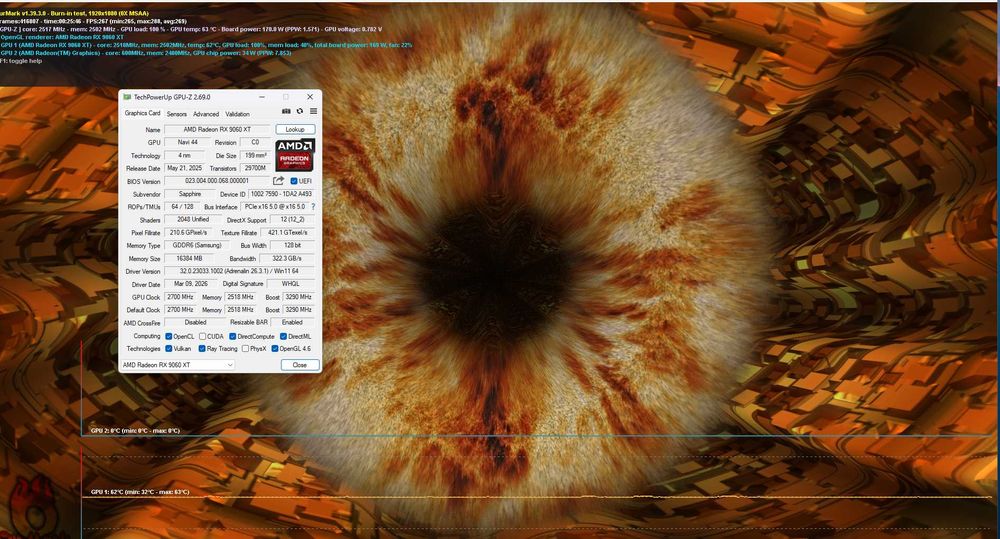Click the Bus Width value 128 bit
The height and width of the screenshot is (539, 1000).
click(292, 245)
